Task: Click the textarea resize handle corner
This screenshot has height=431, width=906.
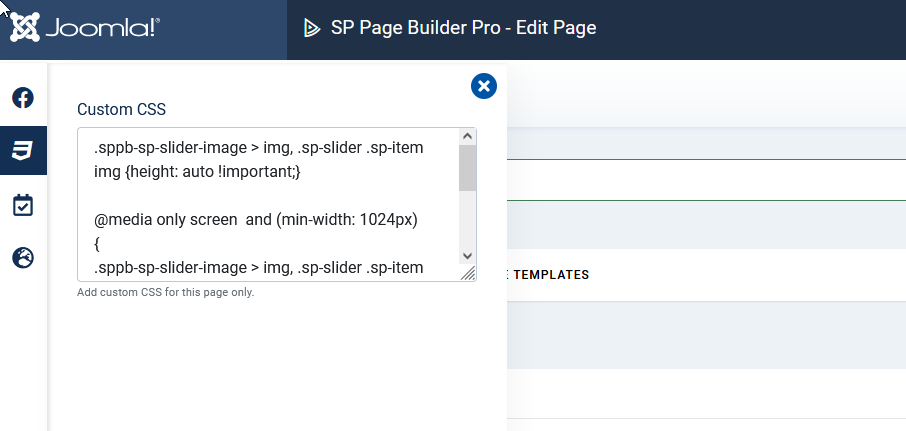Action: coord(468,274)
